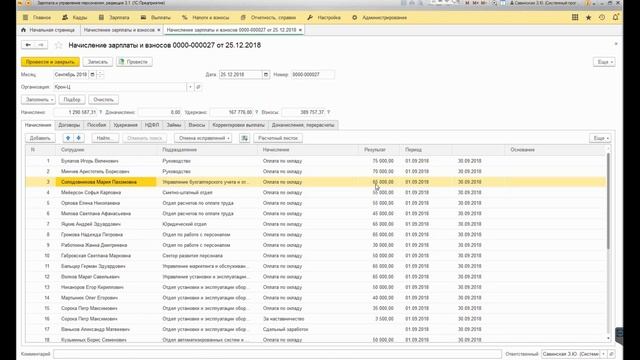
Task: Switch to the Доначисления, перерасчеты tab
Action: [303, 125]
